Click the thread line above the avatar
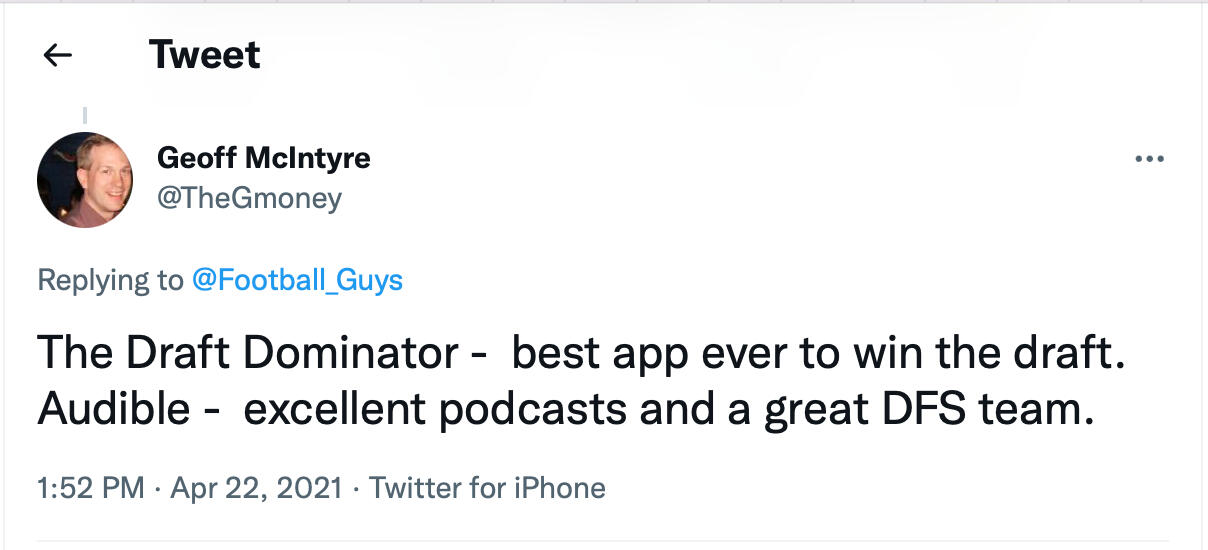The image size is (1208, 550). [x=85, y=116]
